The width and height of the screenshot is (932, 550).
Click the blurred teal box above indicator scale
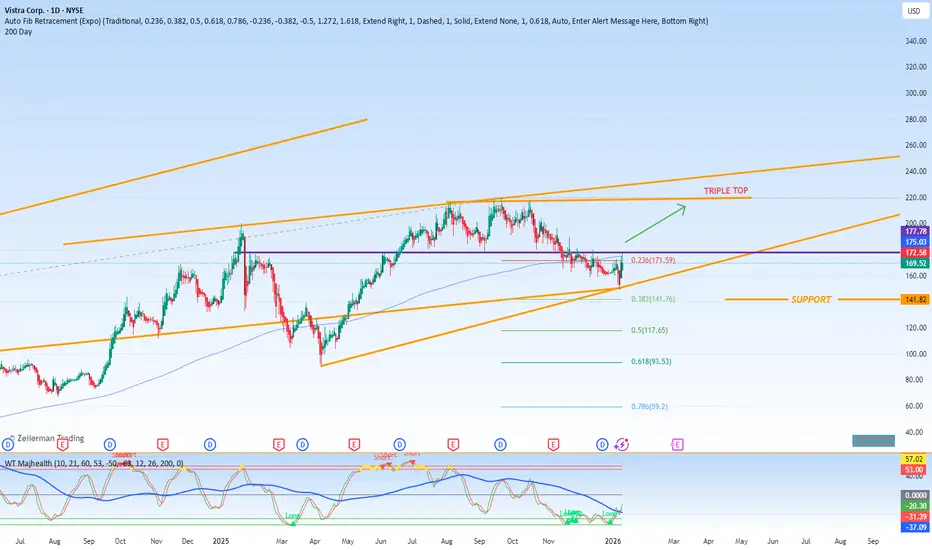[873, 441]
